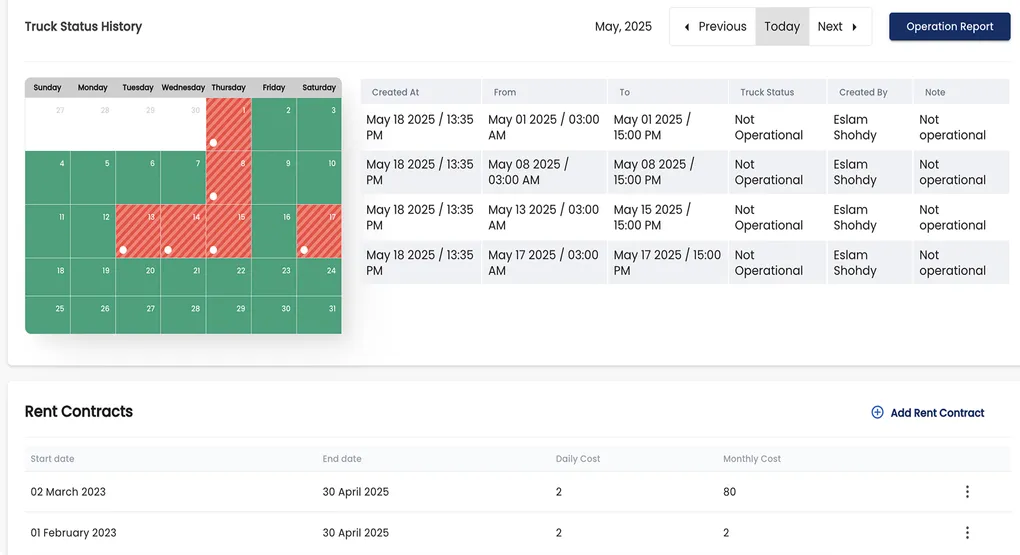Jump to Today in calendar

click(781, 27)
